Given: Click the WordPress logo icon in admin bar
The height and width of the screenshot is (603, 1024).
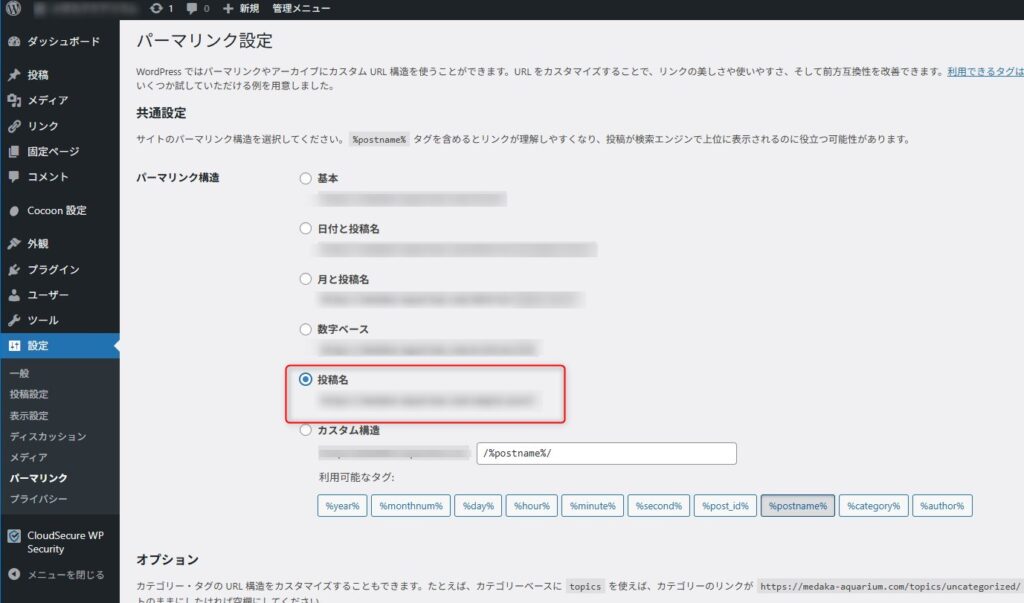Looking at the screenshot, I should click(14, 9).
